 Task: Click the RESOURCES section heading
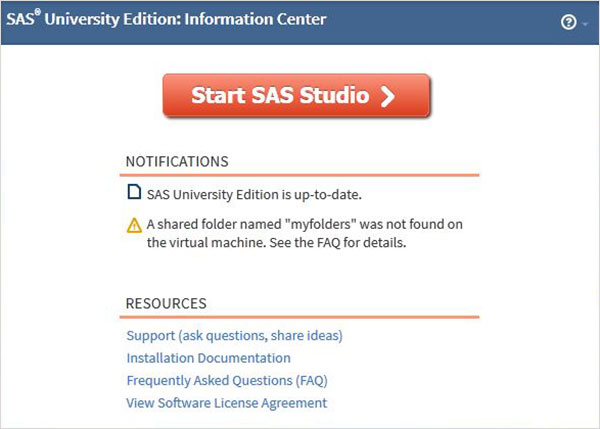(166, 303)
